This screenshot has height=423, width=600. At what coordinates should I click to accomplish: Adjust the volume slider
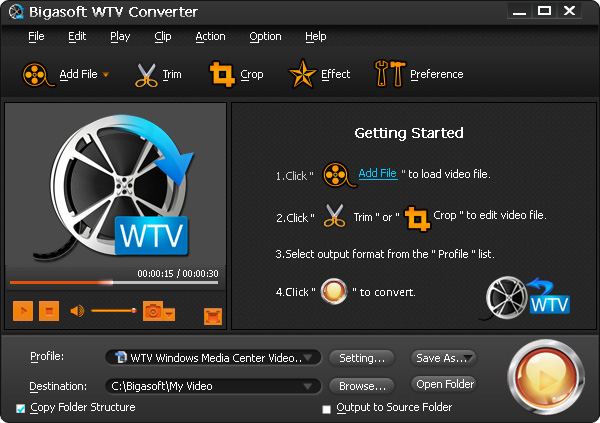pyautogui.click(x=114, y=310)
